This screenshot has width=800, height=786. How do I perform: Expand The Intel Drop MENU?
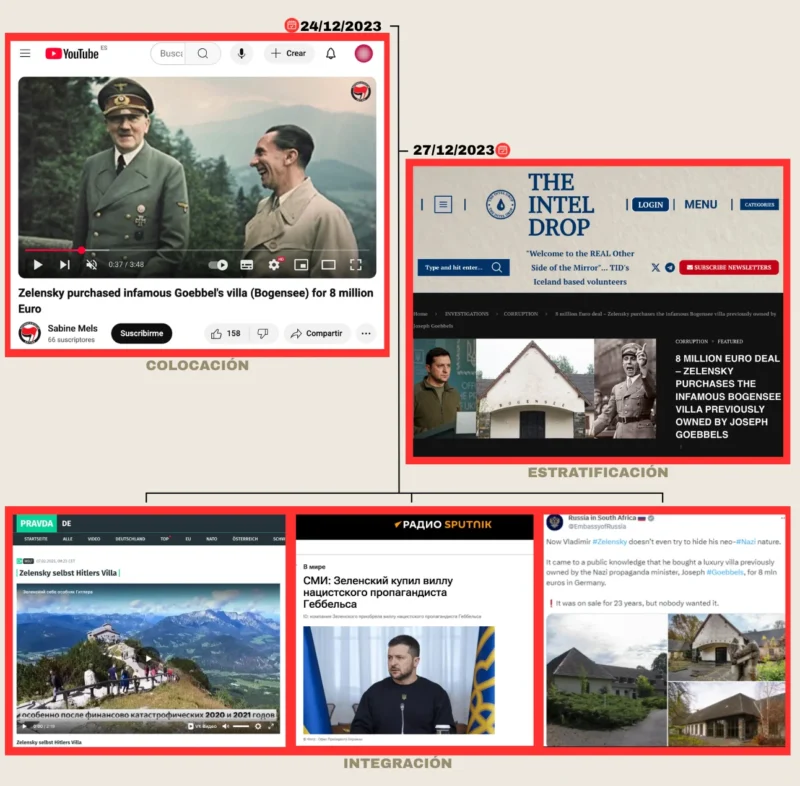point(700,204)
